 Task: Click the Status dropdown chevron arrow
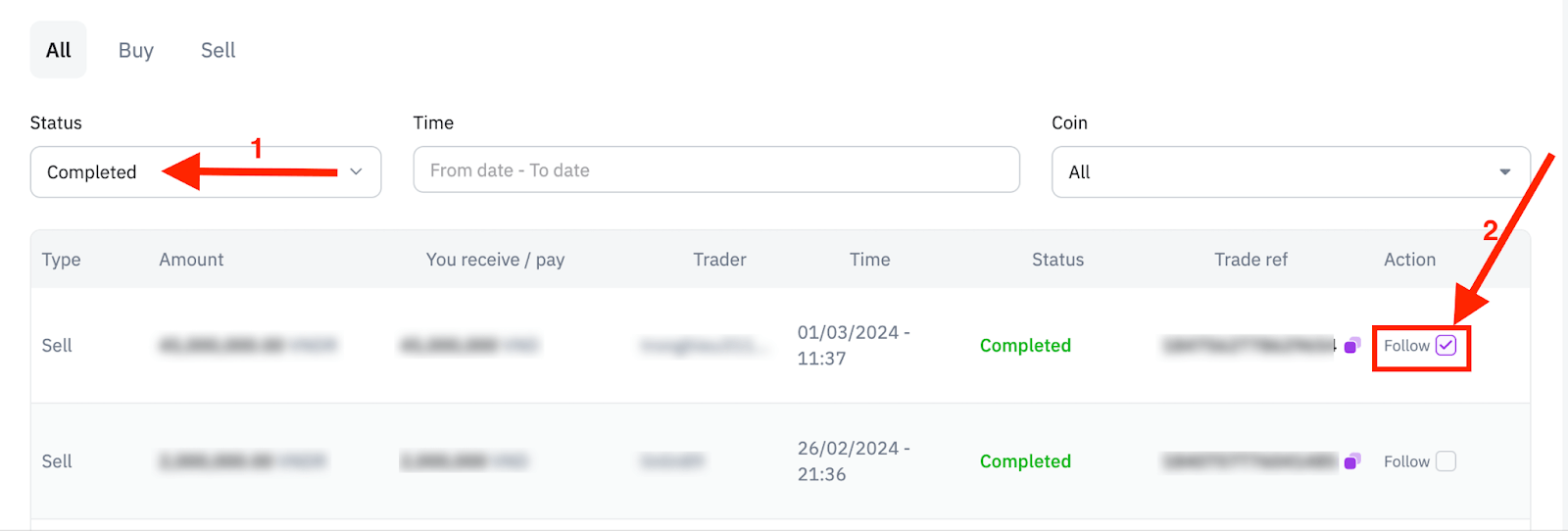pos(356,171)
